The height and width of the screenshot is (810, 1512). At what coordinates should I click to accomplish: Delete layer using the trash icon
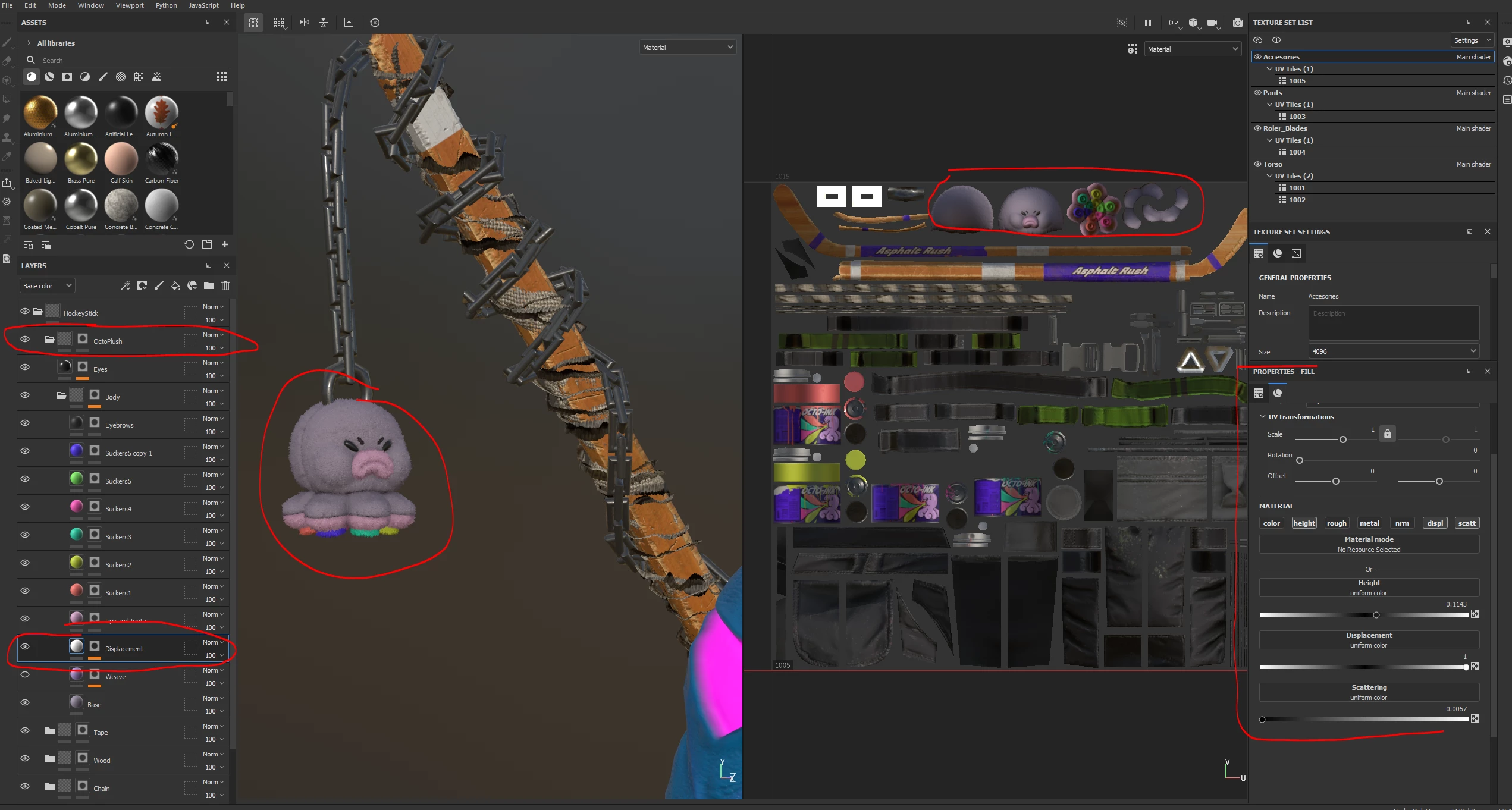[x=225, y=286]
